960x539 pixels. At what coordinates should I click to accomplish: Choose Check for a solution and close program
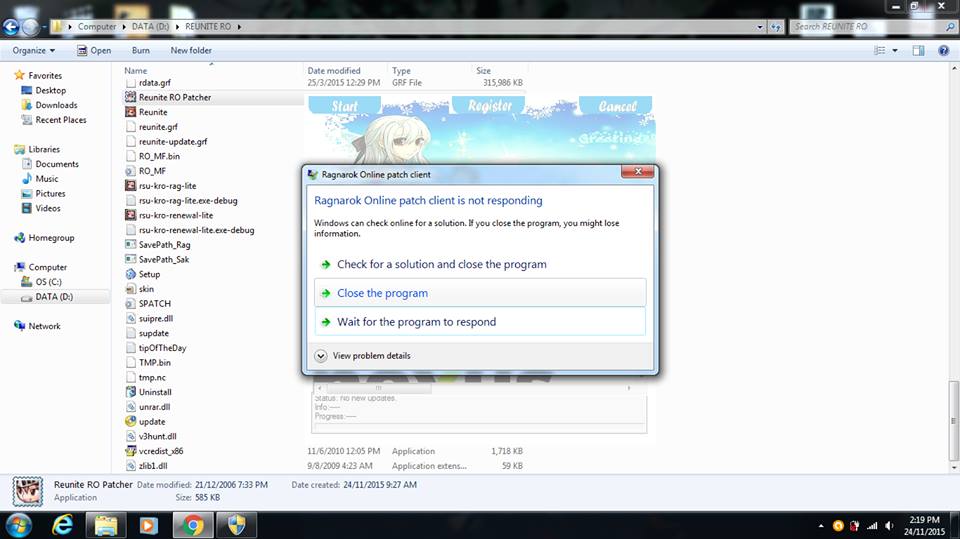480,264
